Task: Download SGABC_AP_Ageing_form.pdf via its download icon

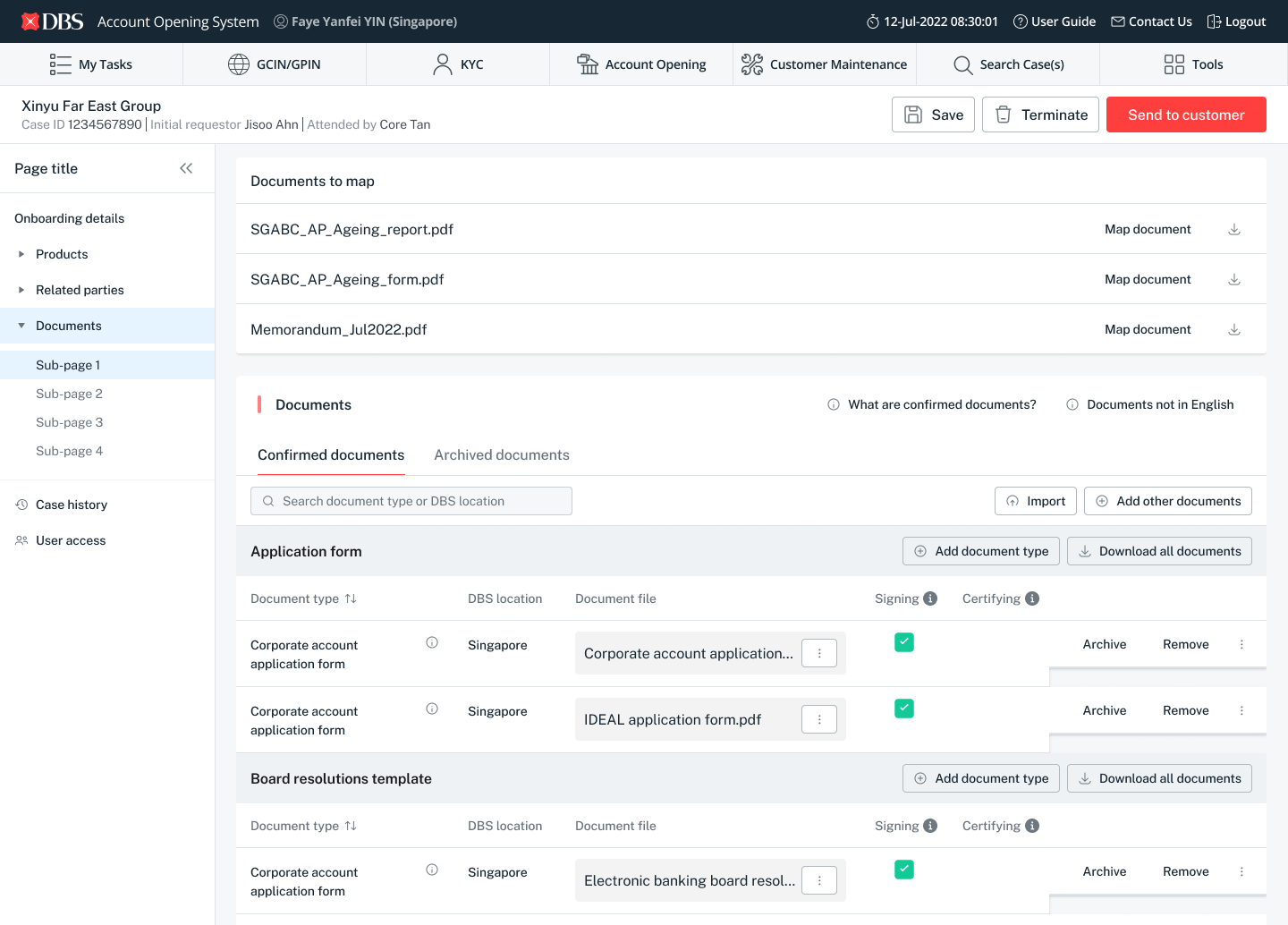Action: click(1234, 279)
